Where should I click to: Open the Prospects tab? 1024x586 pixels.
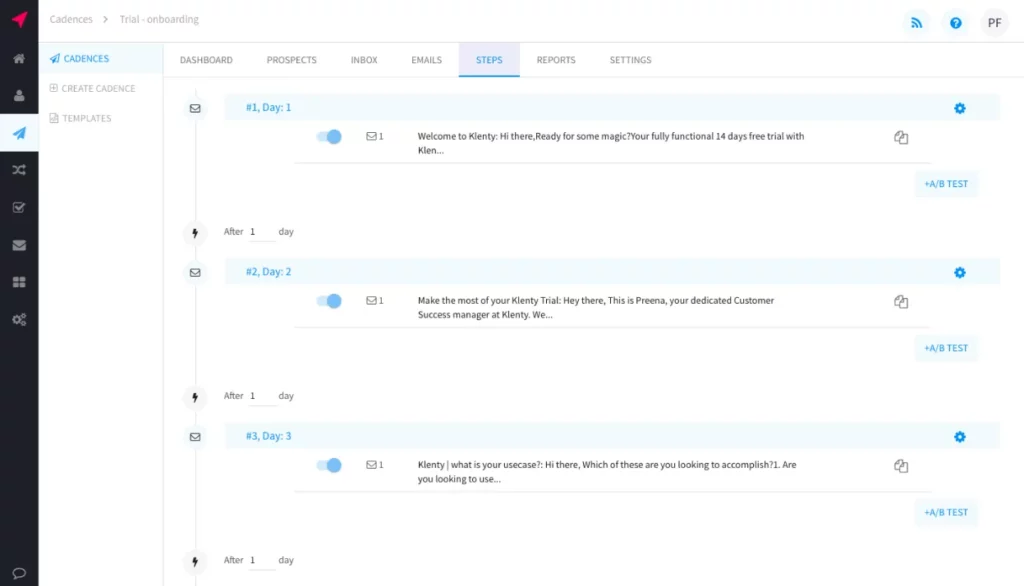[x=291, y=60]
